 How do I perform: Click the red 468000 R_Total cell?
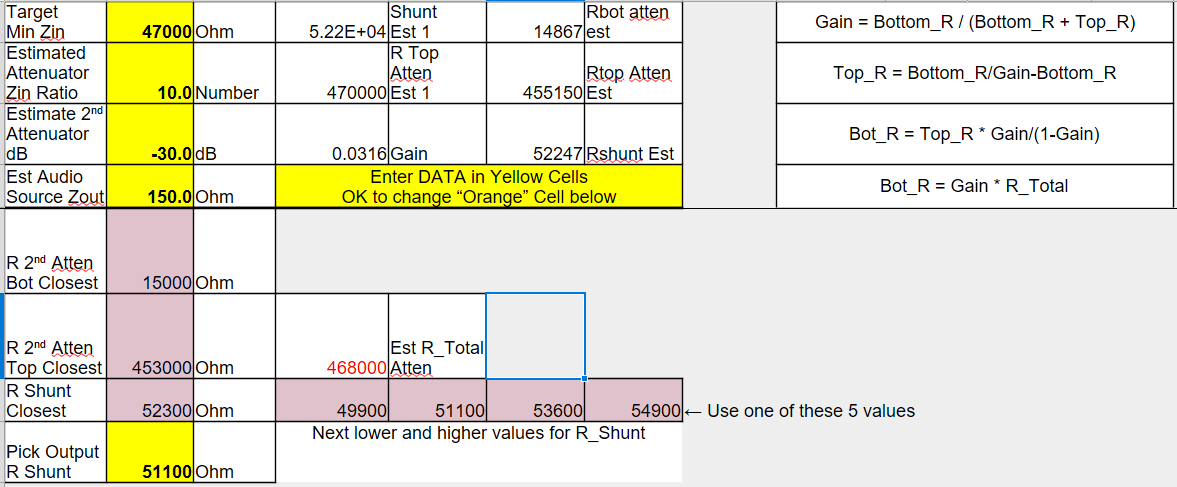point(332,335)
